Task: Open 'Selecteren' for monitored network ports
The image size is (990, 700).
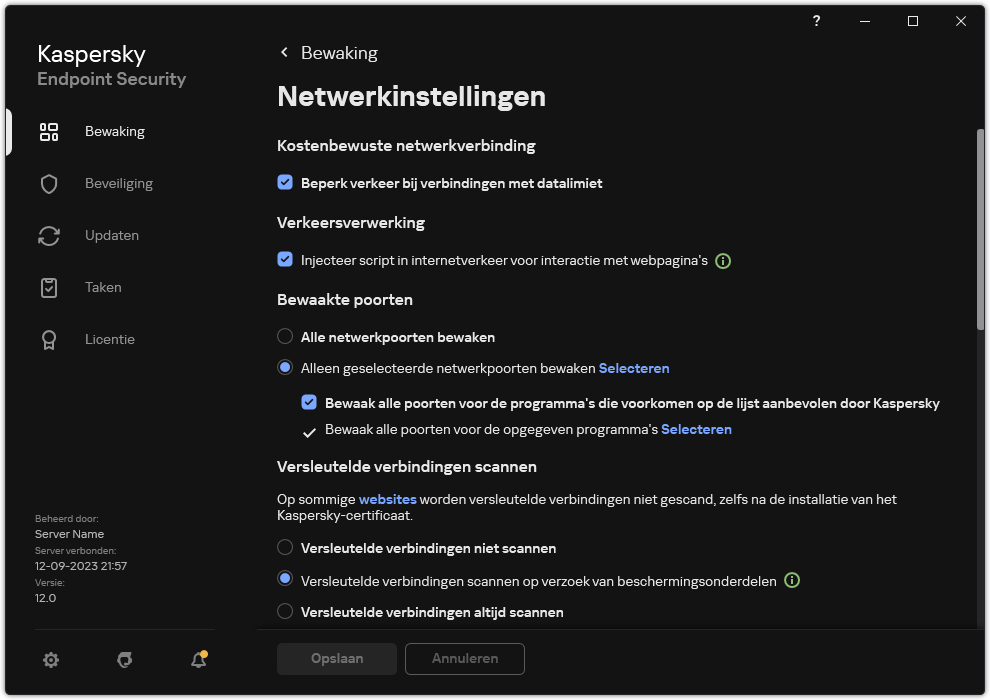Action: coord(634,368)
